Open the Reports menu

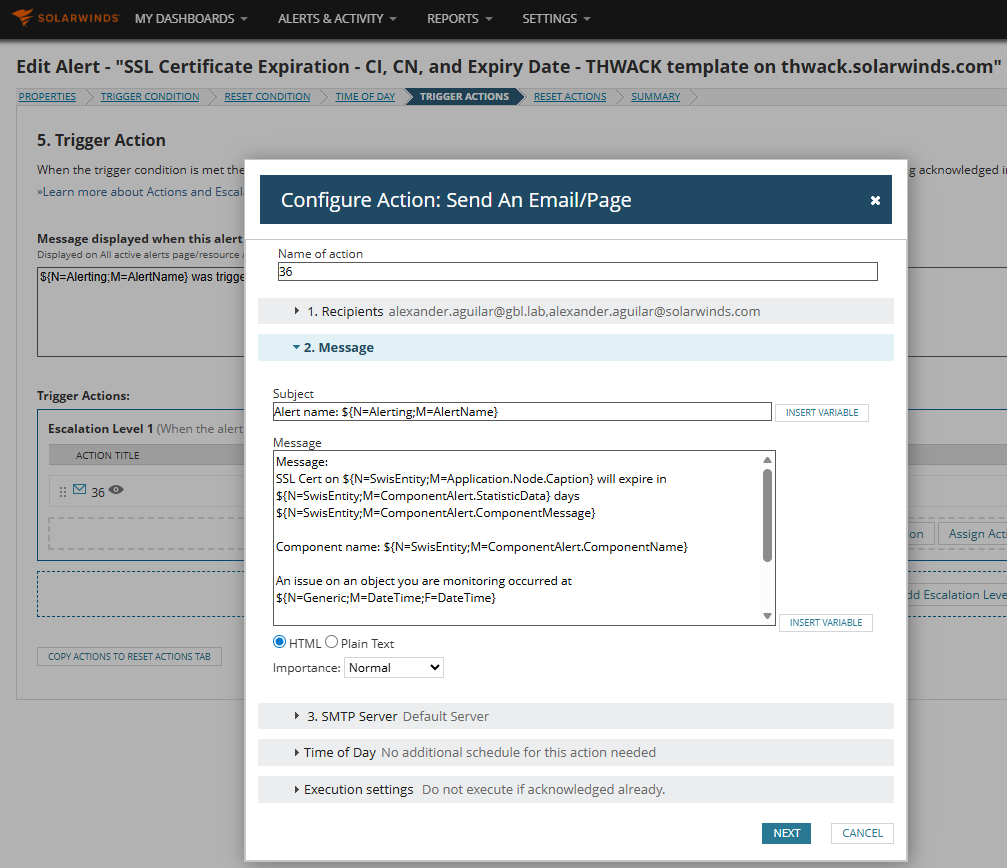click(x=460, y=19)
